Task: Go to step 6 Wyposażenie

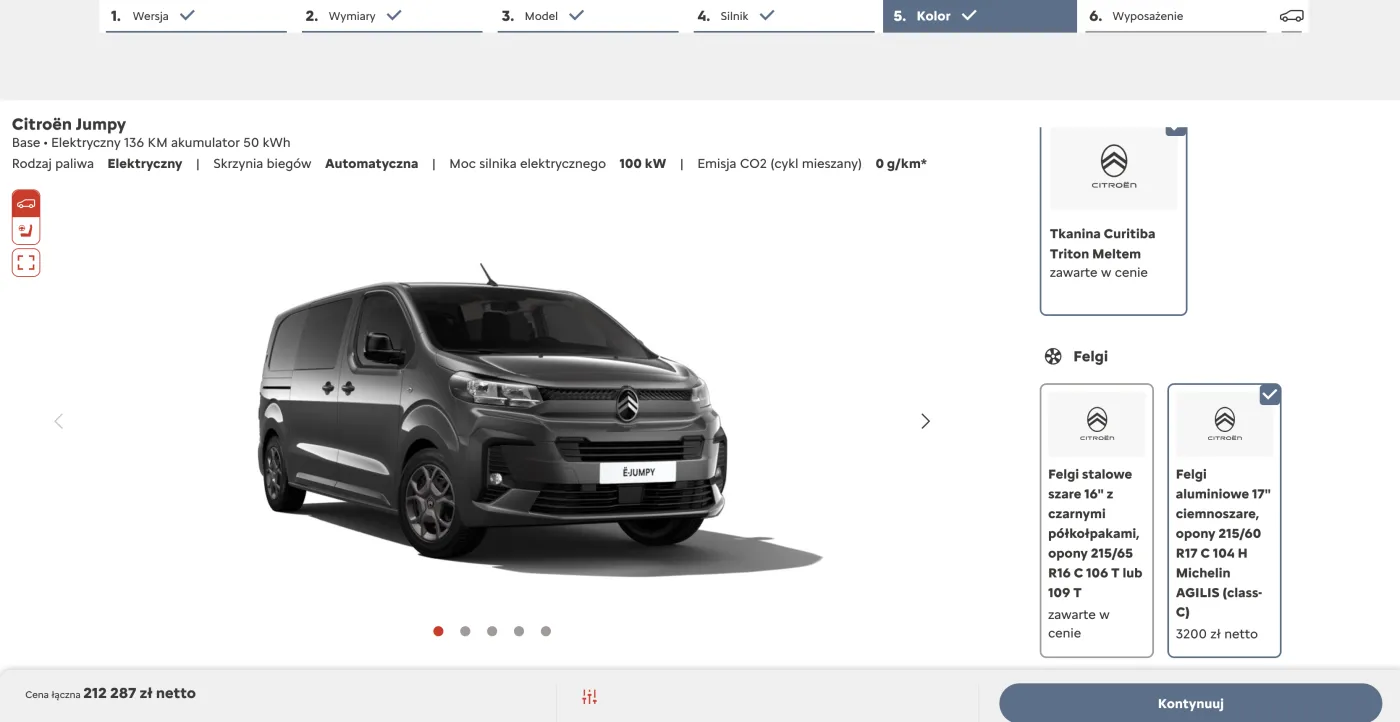Action: (x=1176, y=16)
